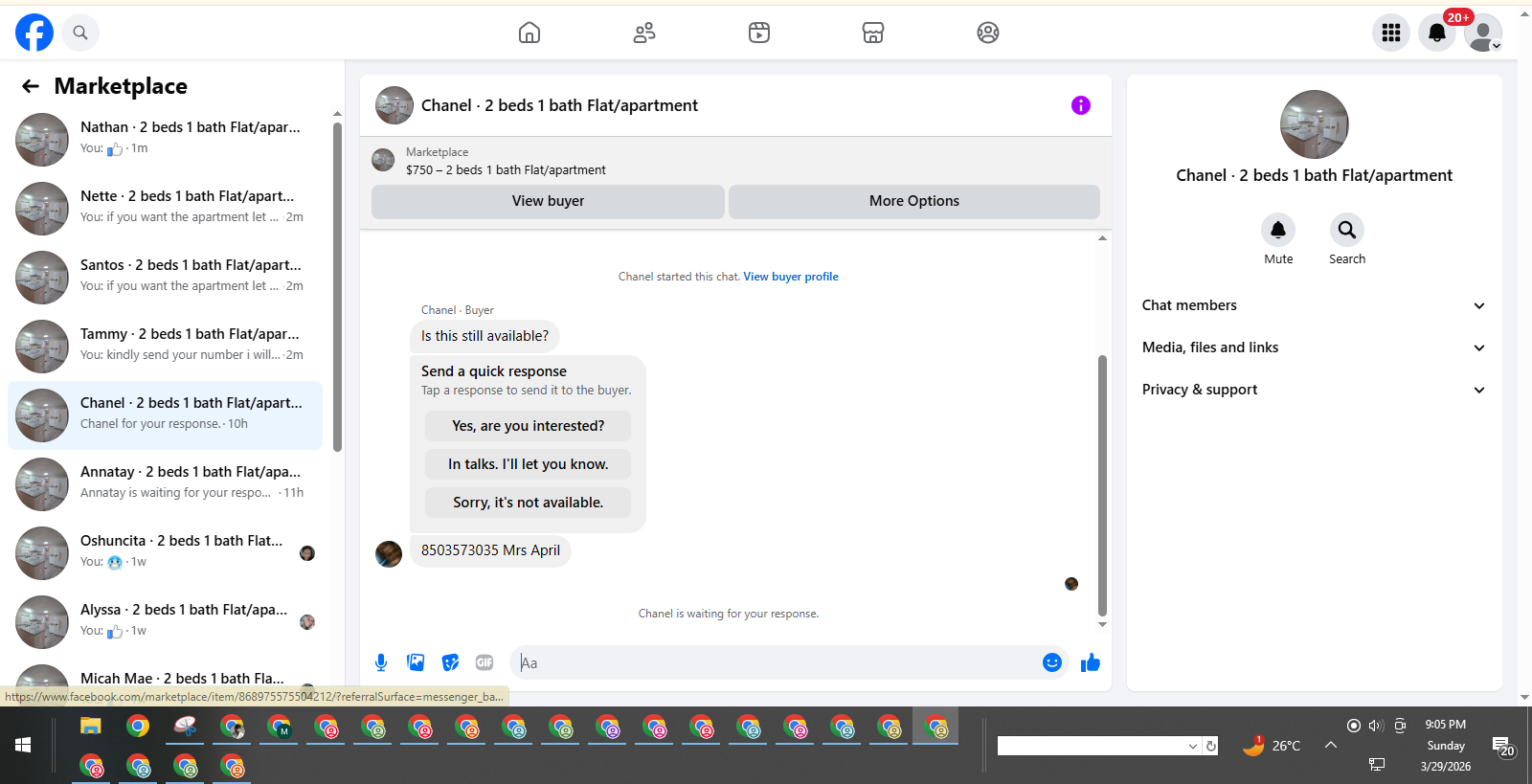Open the account profile avatar menu
Screen dimensions: 1532x784
tap(1483, 33)
